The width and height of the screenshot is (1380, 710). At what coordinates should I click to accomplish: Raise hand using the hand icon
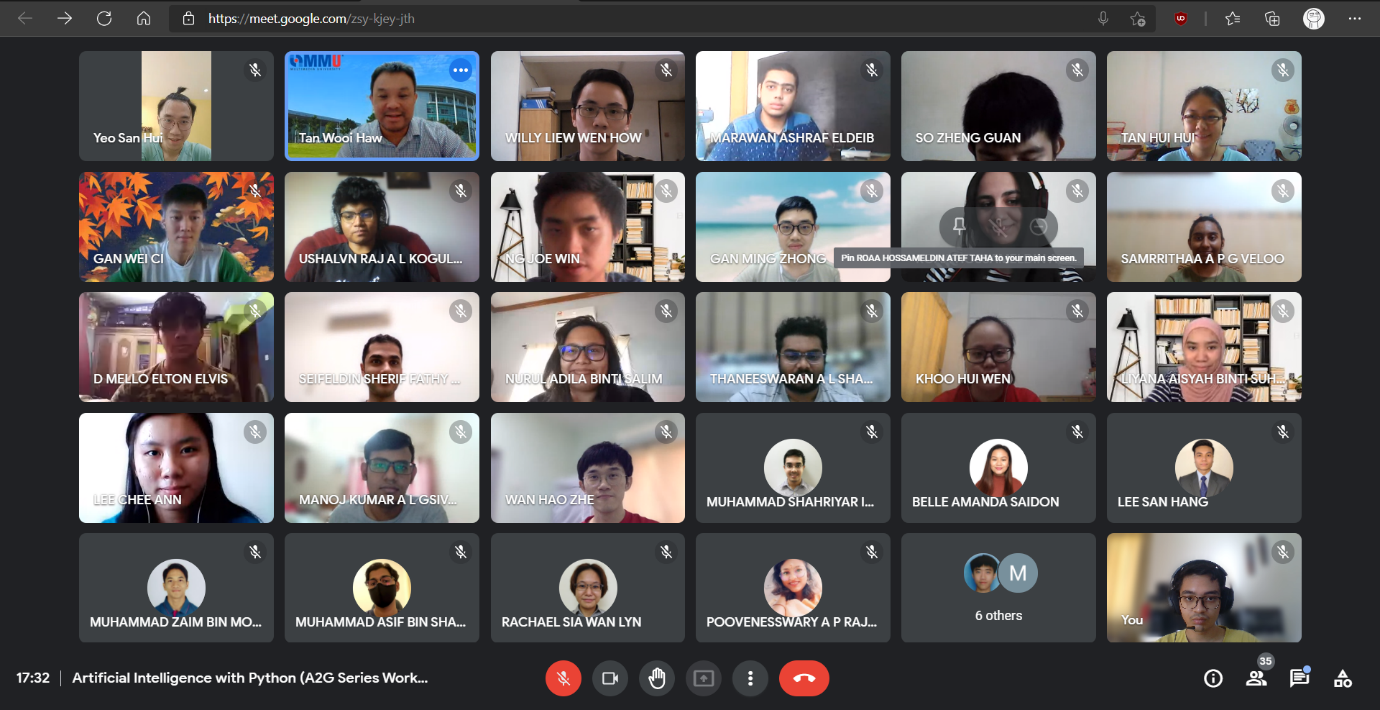657,678
